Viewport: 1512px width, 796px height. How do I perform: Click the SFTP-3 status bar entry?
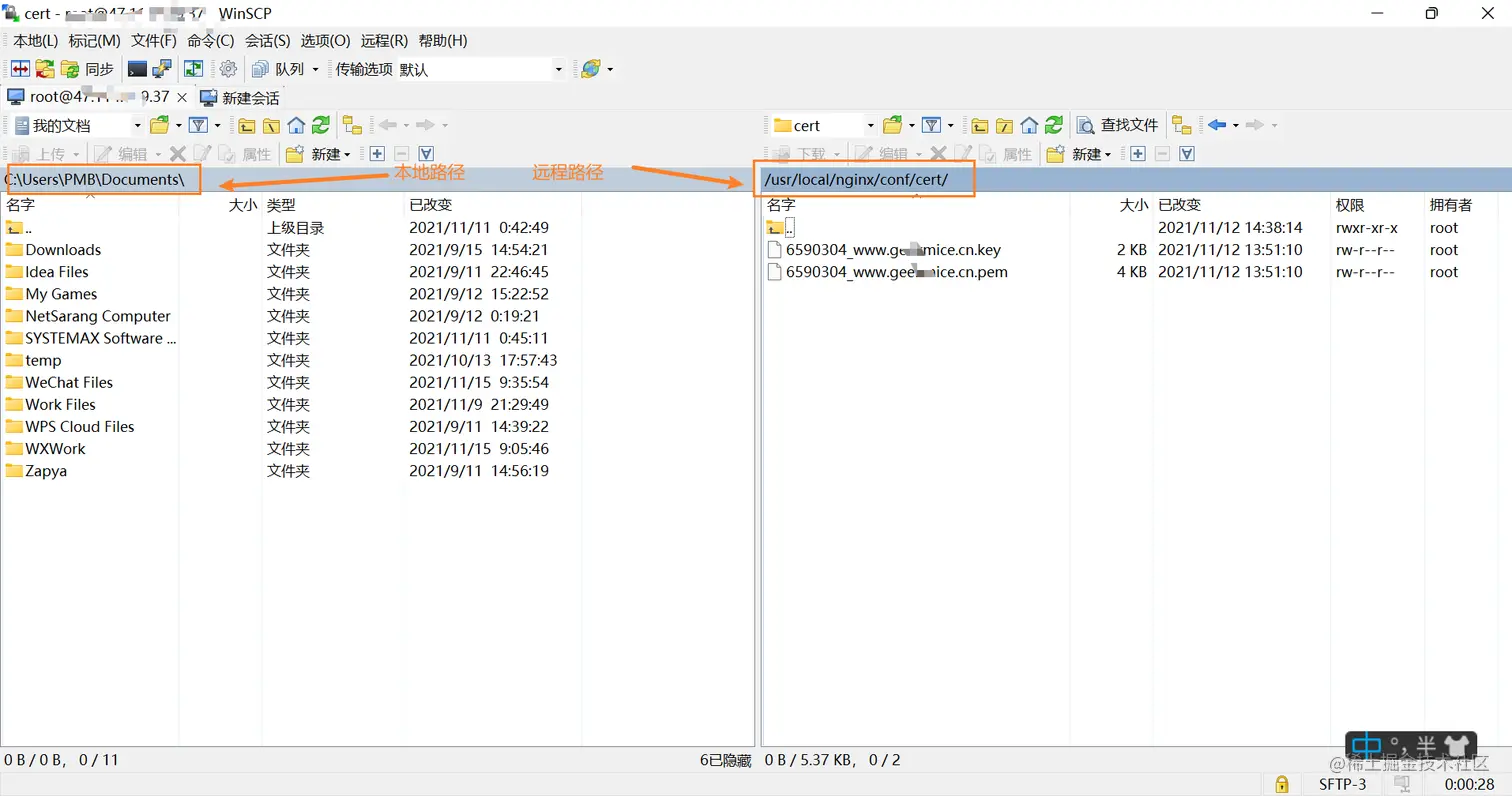1342,784
